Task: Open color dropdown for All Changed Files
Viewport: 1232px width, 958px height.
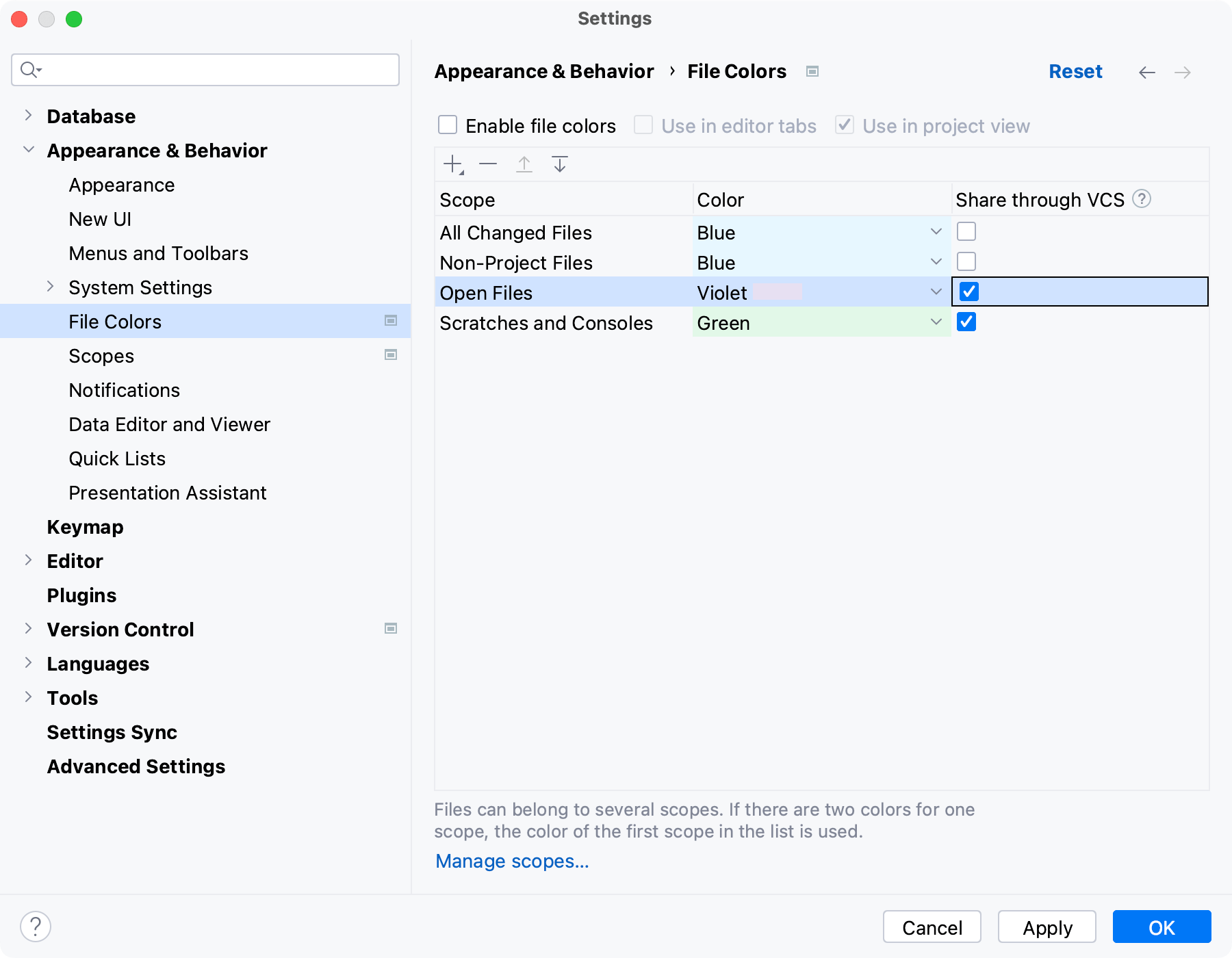Action: pyautogui.click(x=936, y=232)
